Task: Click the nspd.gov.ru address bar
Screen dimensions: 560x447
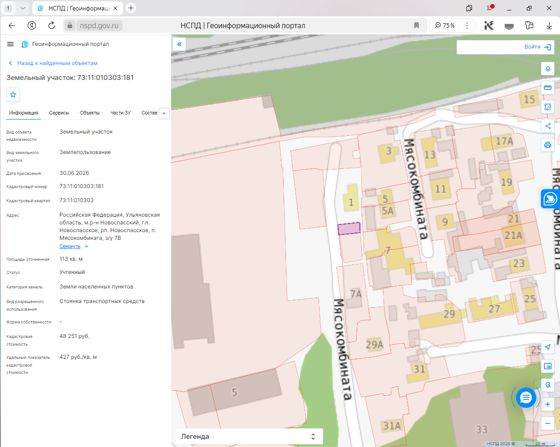Action: (99, 26)
